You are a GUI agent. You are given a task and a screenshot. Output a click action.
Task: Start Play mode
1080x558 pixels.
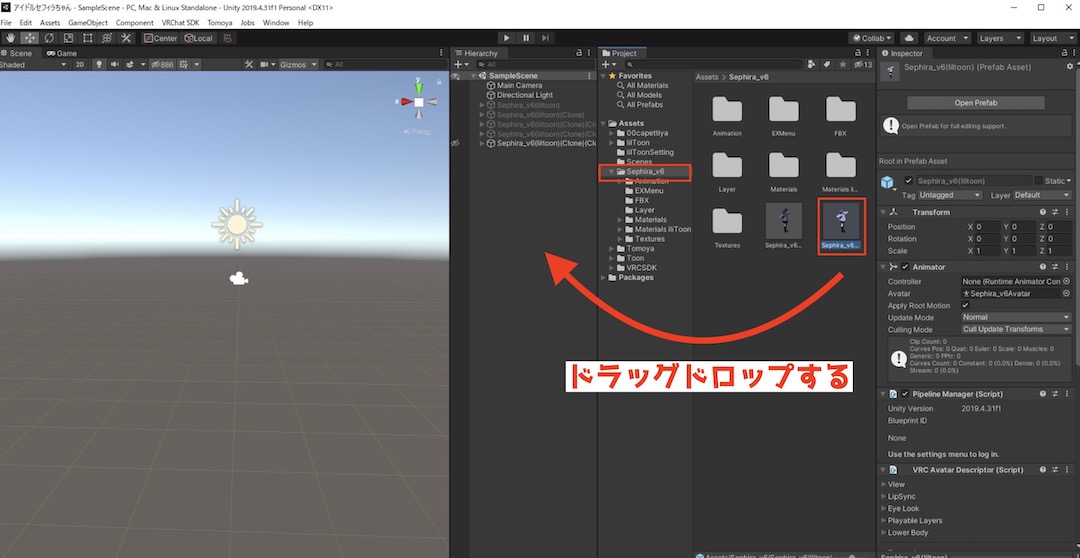[506, 38]
